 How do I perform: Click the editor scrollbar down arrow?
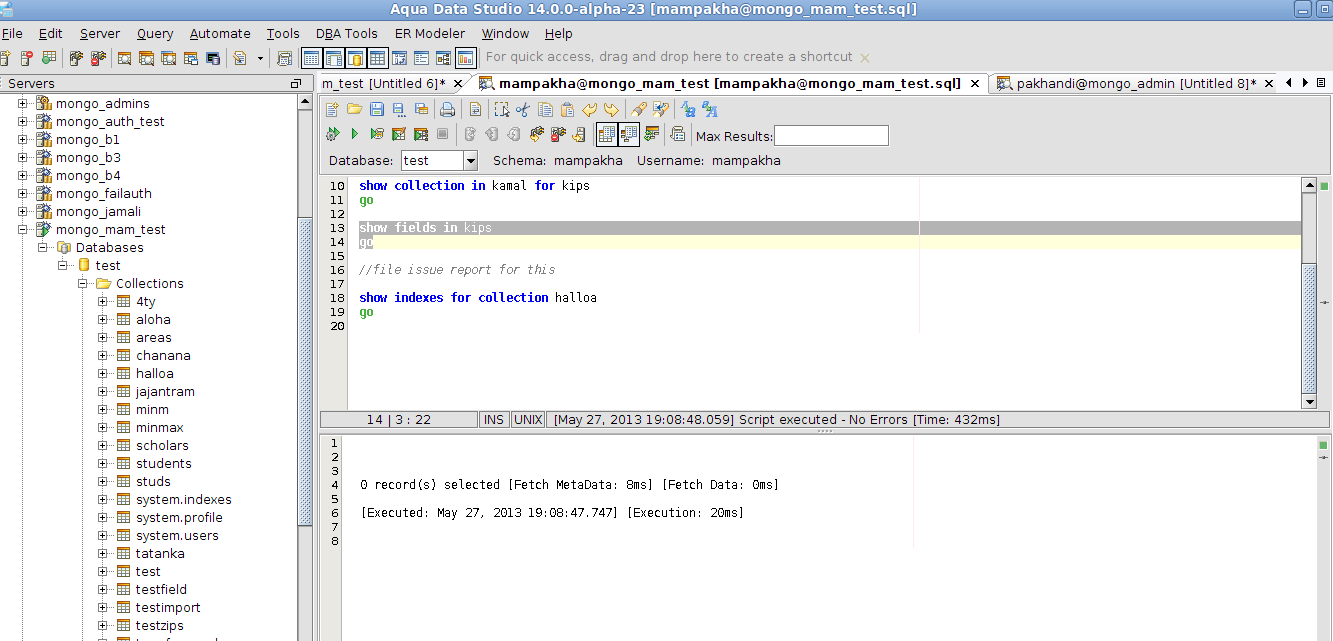pos(1309,402)
